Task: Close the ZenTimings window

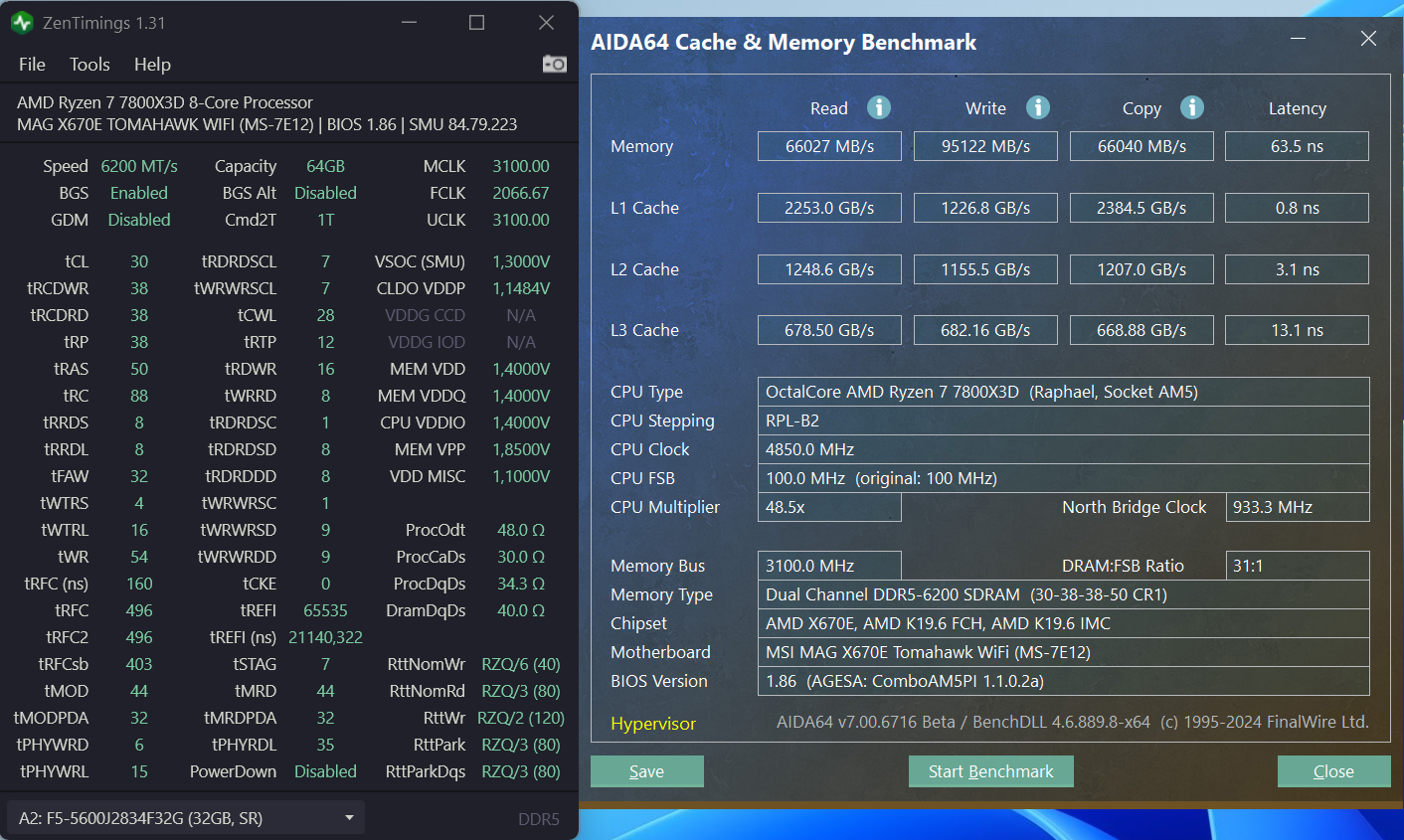Action: point(546,22)
